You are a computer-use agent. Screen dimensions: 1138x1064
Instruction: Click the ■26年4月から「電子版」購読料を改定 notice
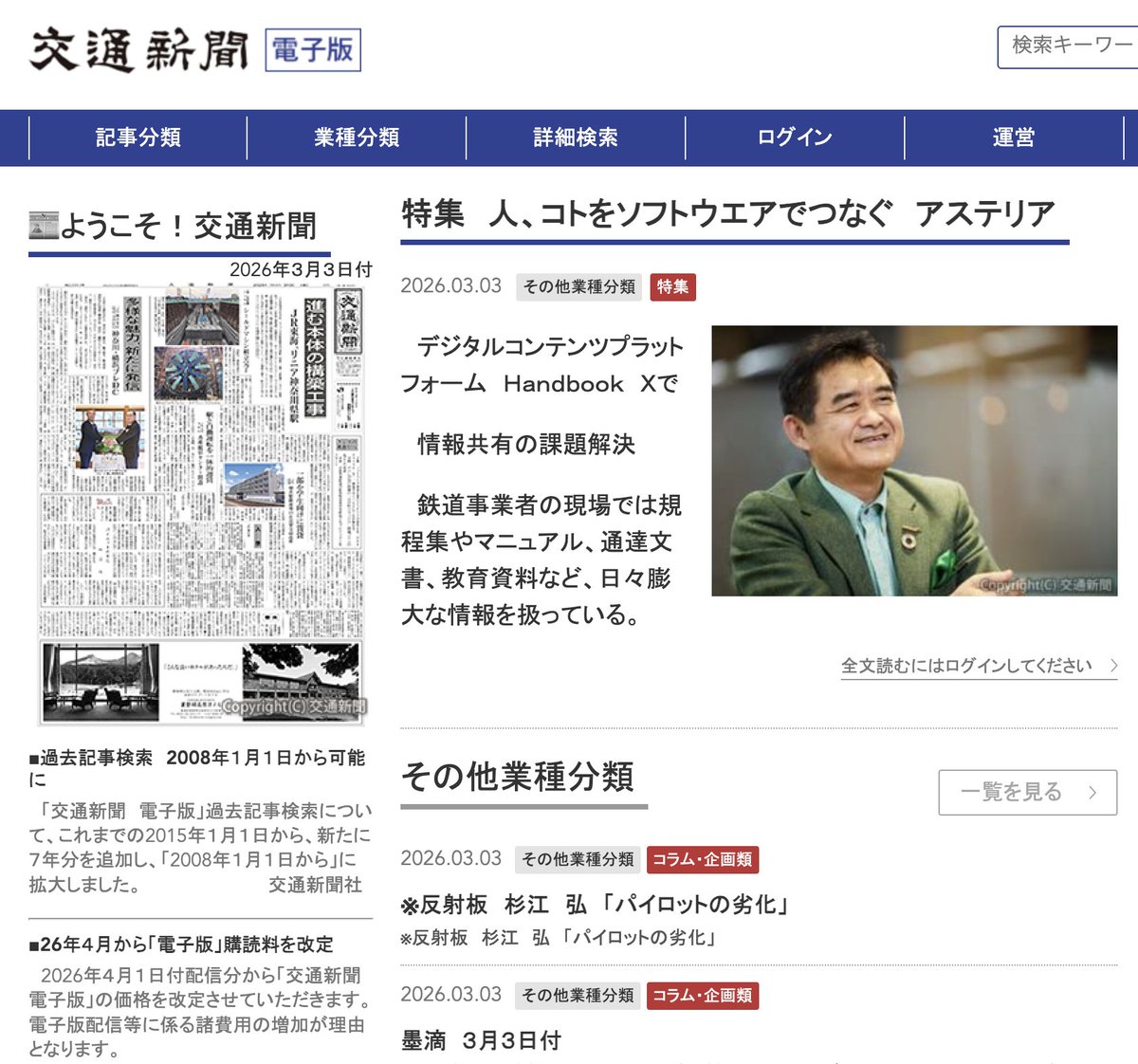181,945
